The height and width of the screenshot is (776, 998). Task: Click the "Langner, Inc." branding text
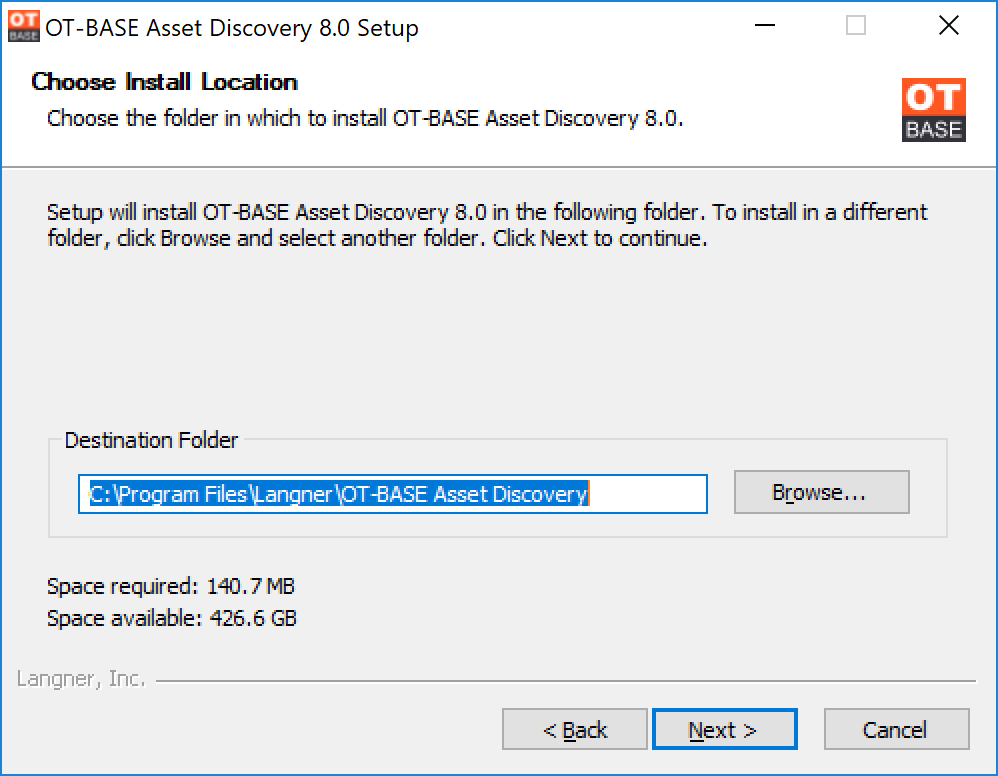(81, 679)
